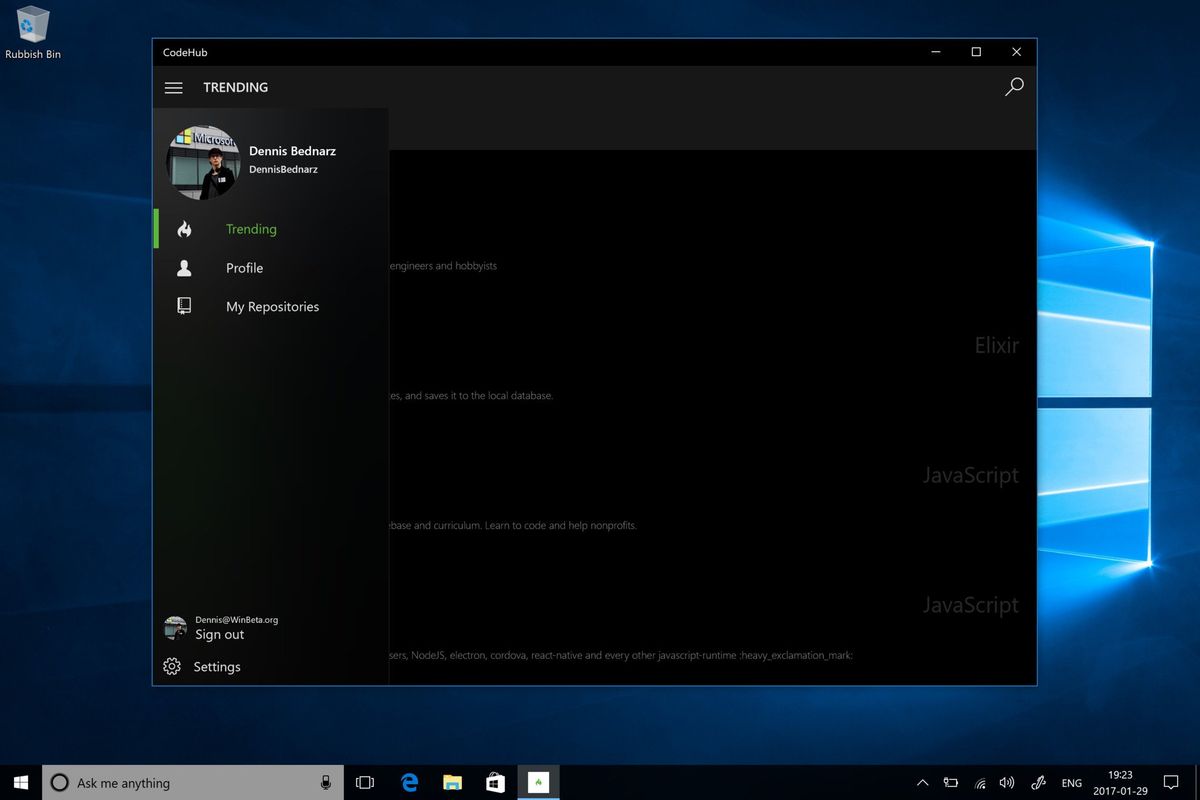Click the Windows Start button
1200x800 pixels.
click(x=19, y=782)
